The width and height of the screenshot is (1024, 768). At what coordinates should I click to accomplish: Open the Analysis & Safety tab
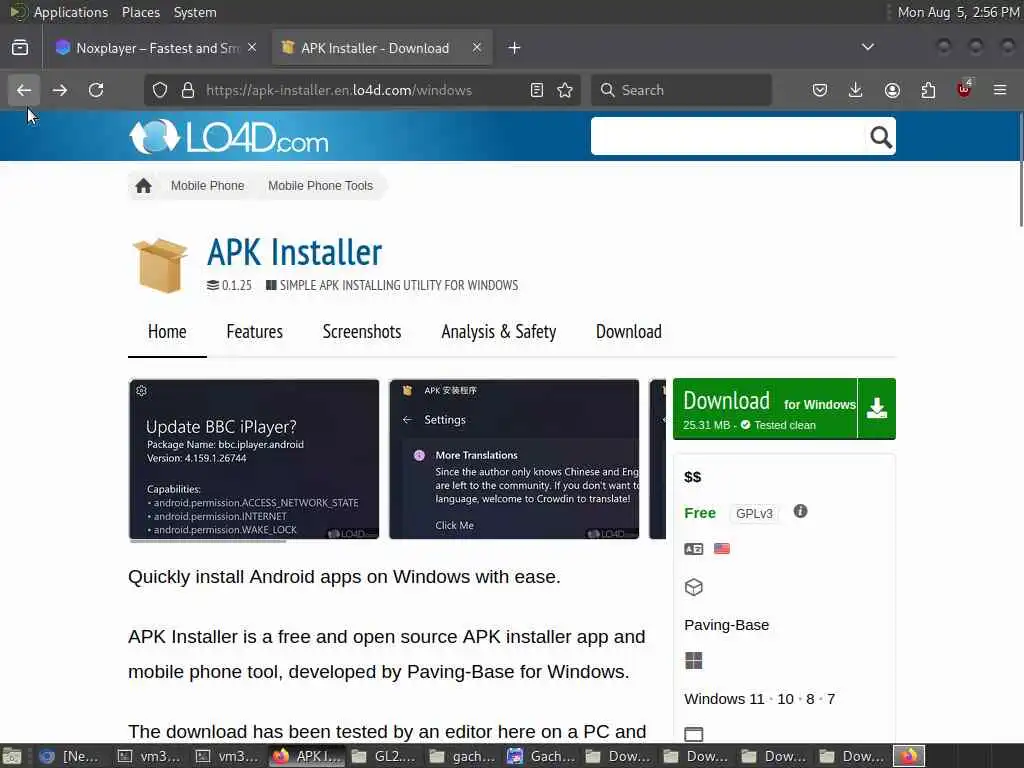point(499,332)
